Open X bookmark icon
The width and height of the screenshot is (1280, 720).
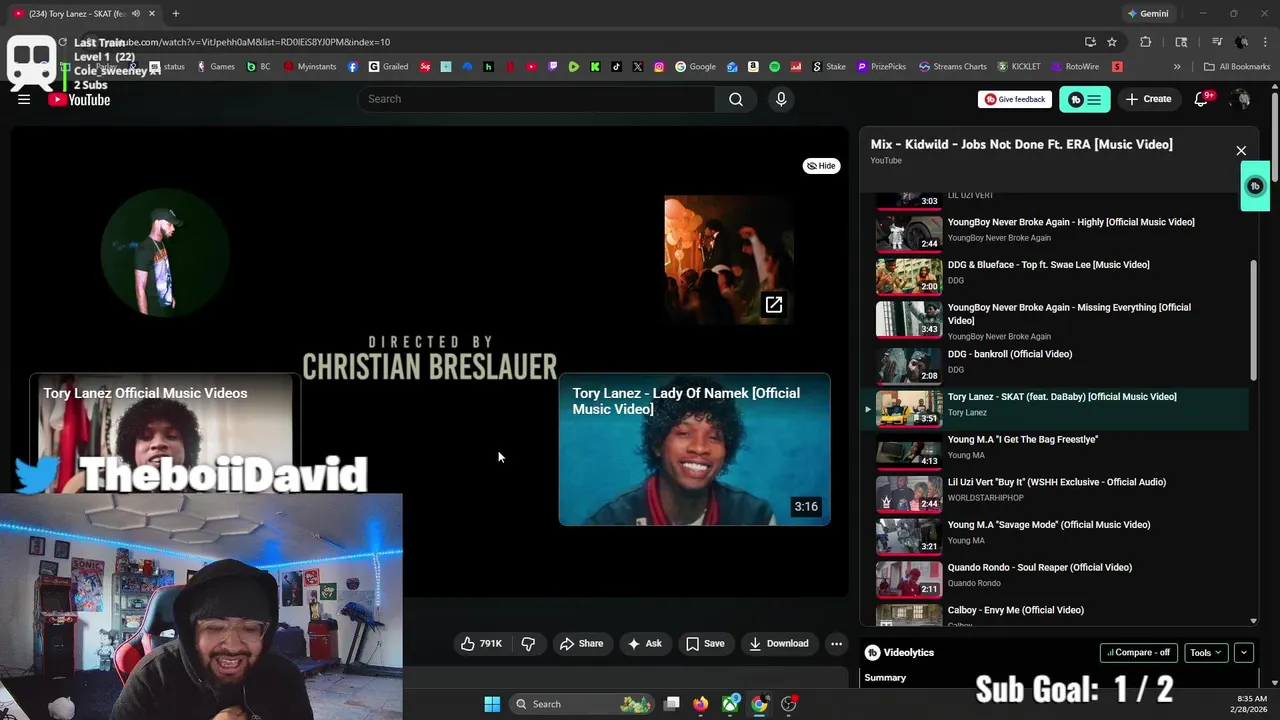click(637, 67)
